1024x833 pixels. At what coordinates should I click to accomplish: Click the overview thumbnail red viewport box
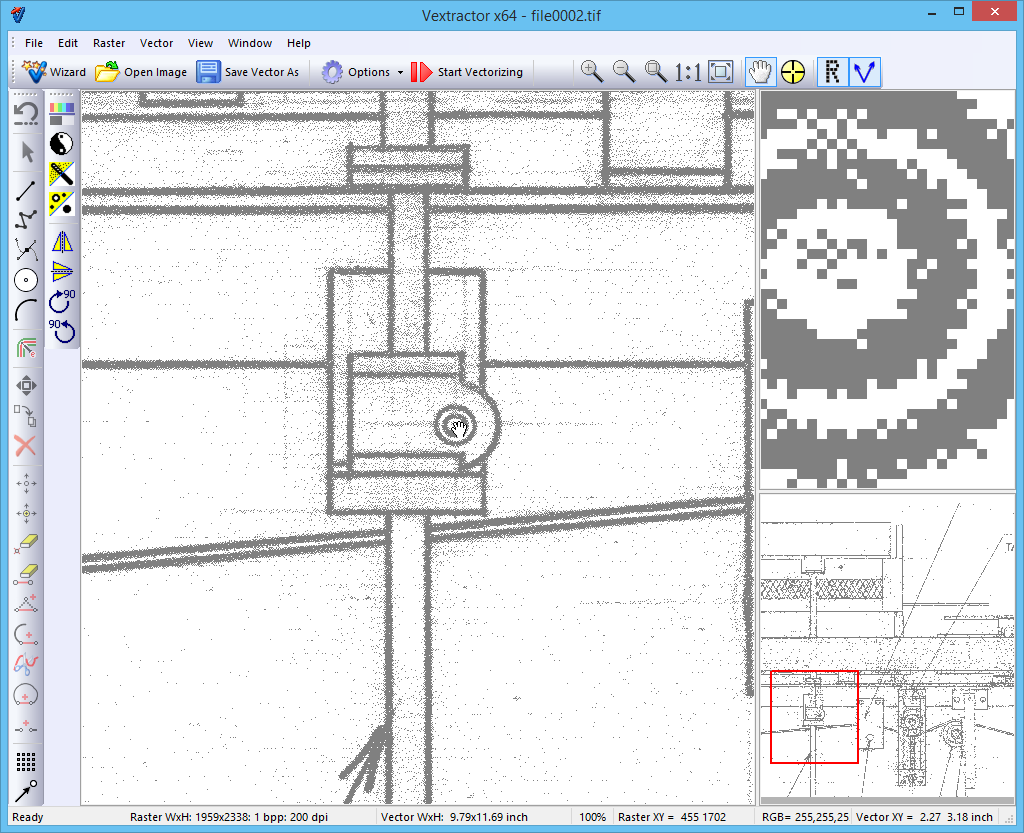click(x=814, y=717)
